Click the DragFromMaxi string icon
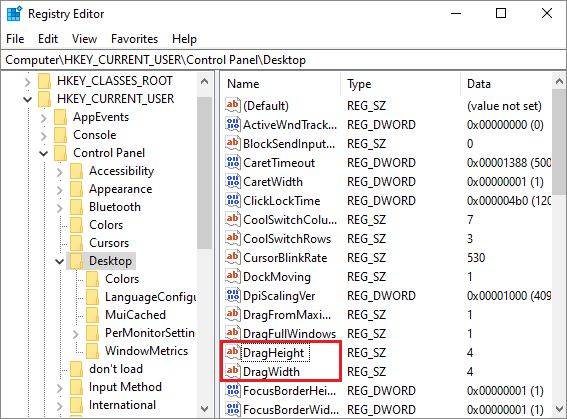This screenshot has height=419, width=567. 233,314
